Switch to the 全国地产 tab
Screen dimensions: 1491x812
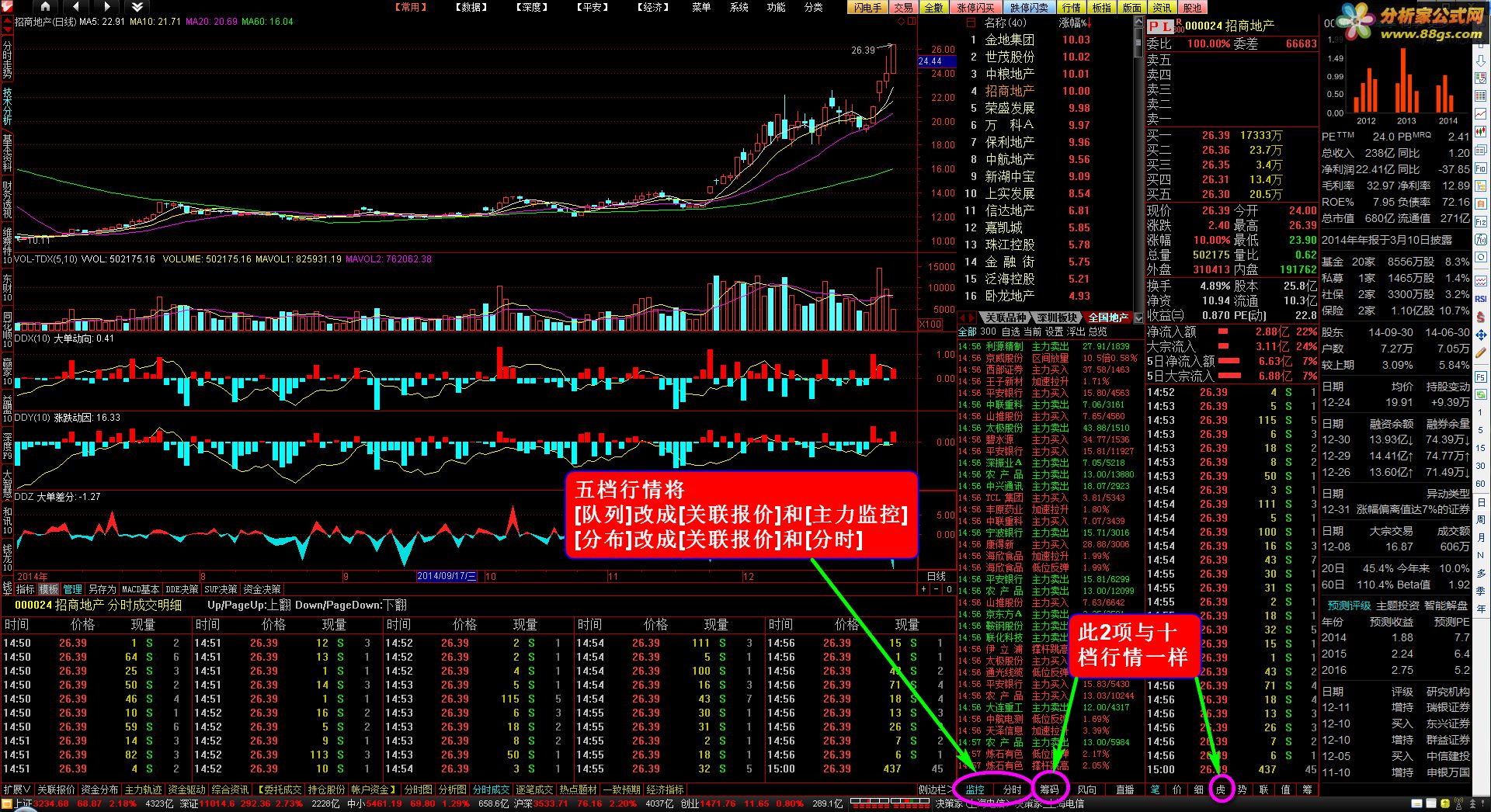click(x=1108, y=318)
